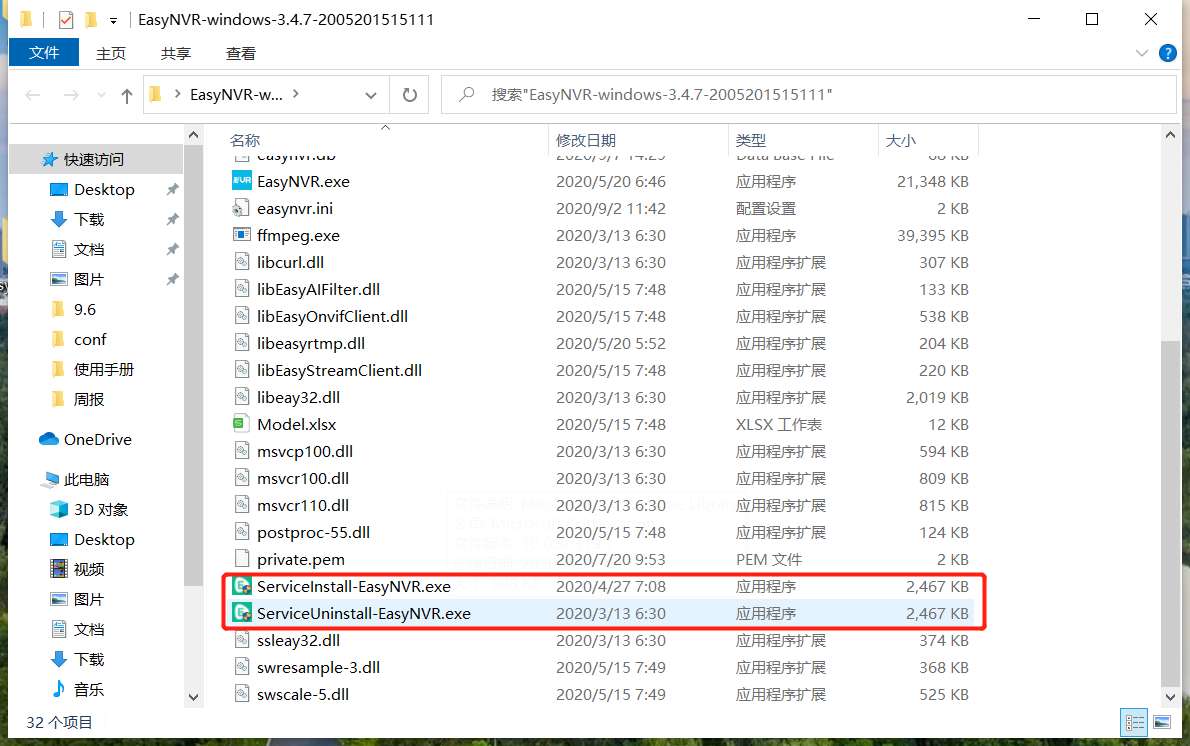Click the back navigation arrow
1190x746 pixels.
[x=33, y=95]
